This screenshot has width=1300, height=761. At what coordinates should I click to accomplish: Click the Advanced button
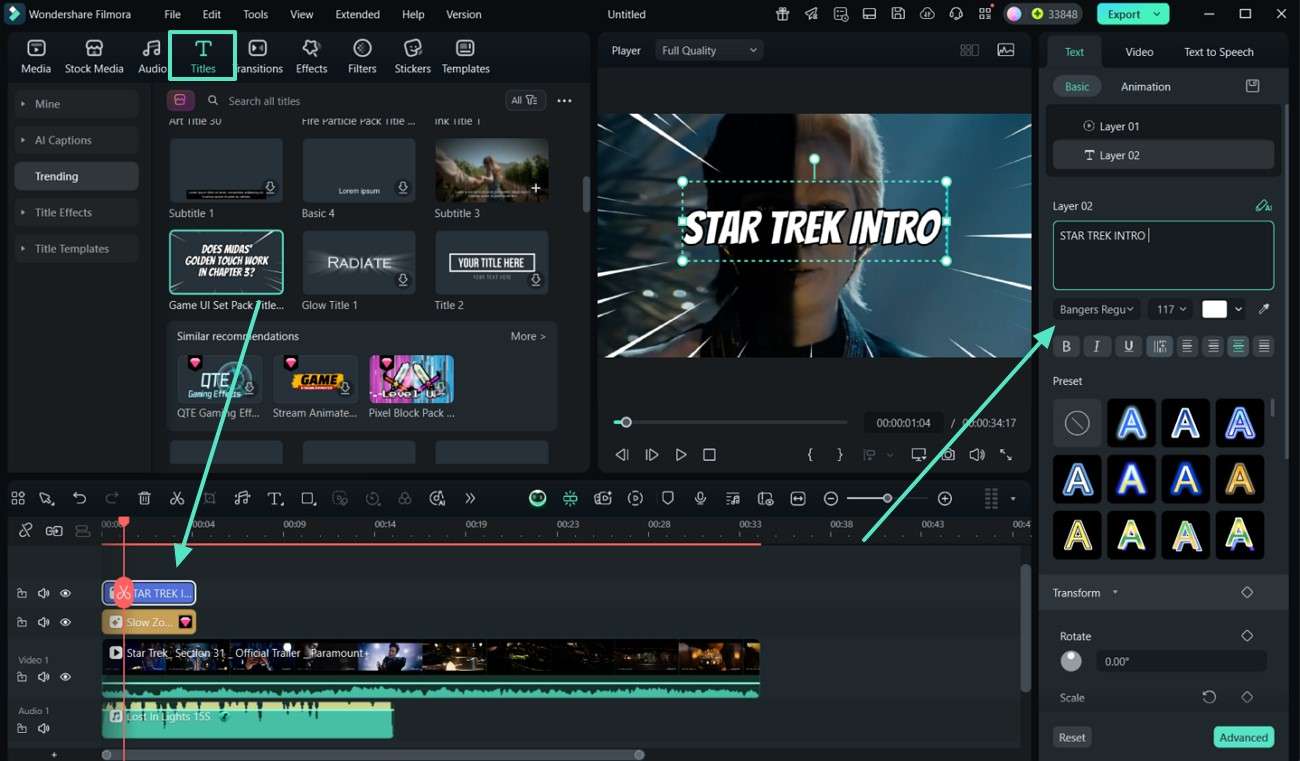[x=1243, y=737]
